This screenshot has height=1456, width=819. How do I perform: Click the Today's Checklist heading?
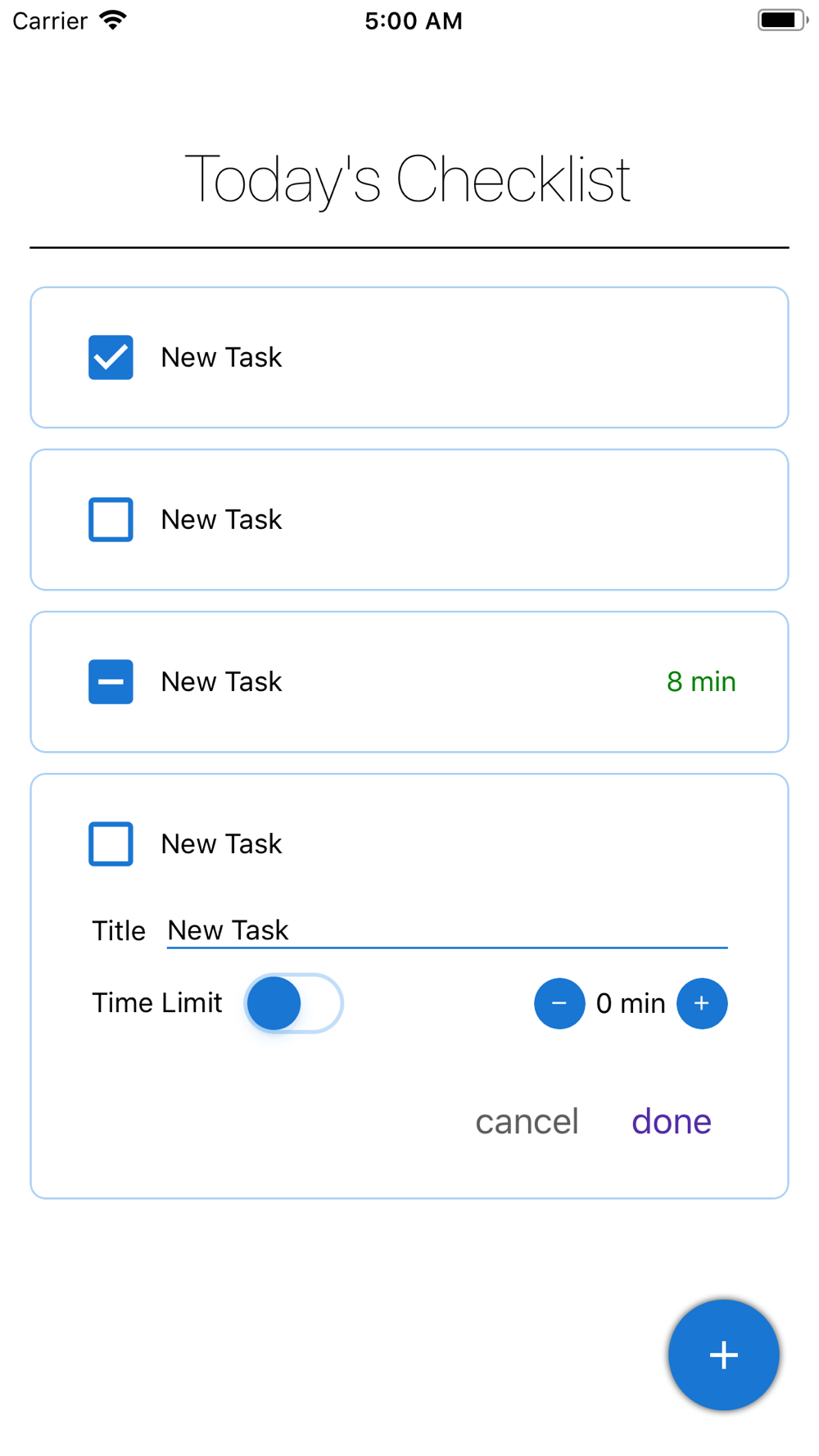click(x=408, y=180)
